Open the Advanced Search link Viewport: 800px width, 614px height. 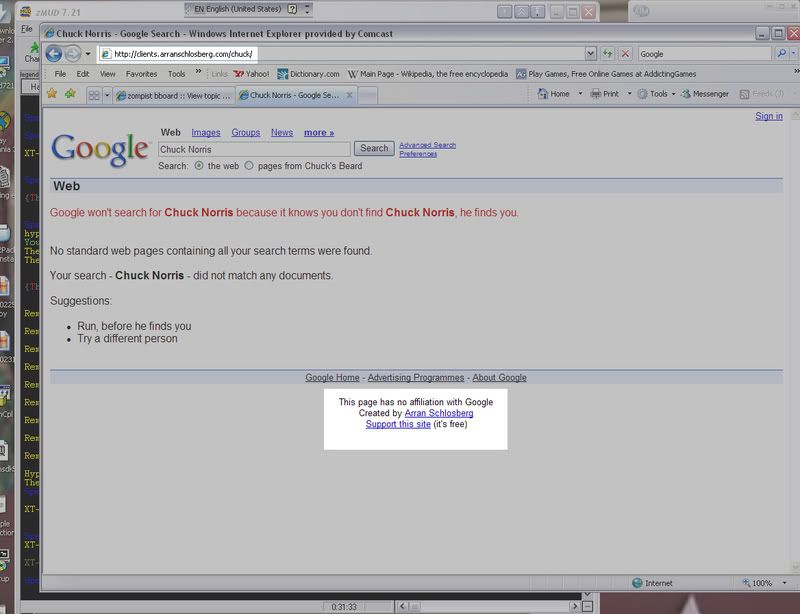(x=428, y=145)
